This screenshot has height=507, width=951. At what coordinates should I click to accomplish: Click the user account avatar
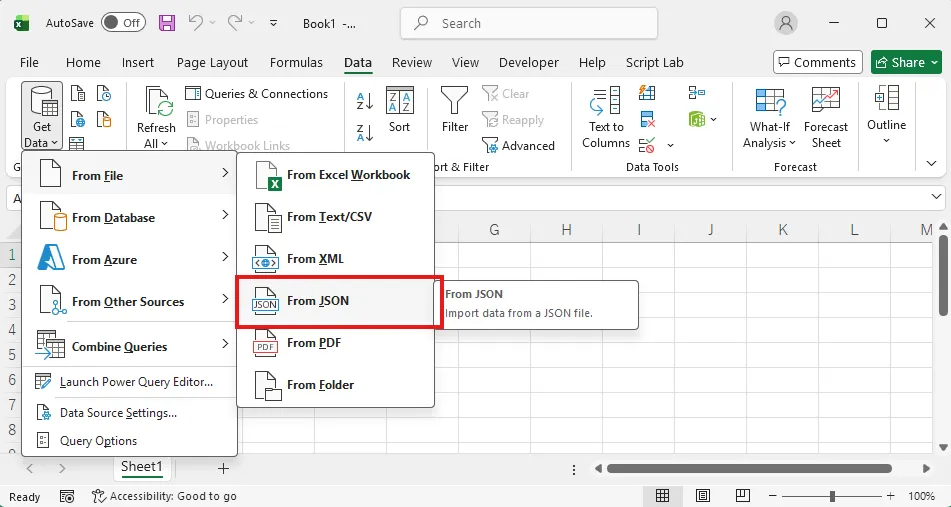click(786, 23)
